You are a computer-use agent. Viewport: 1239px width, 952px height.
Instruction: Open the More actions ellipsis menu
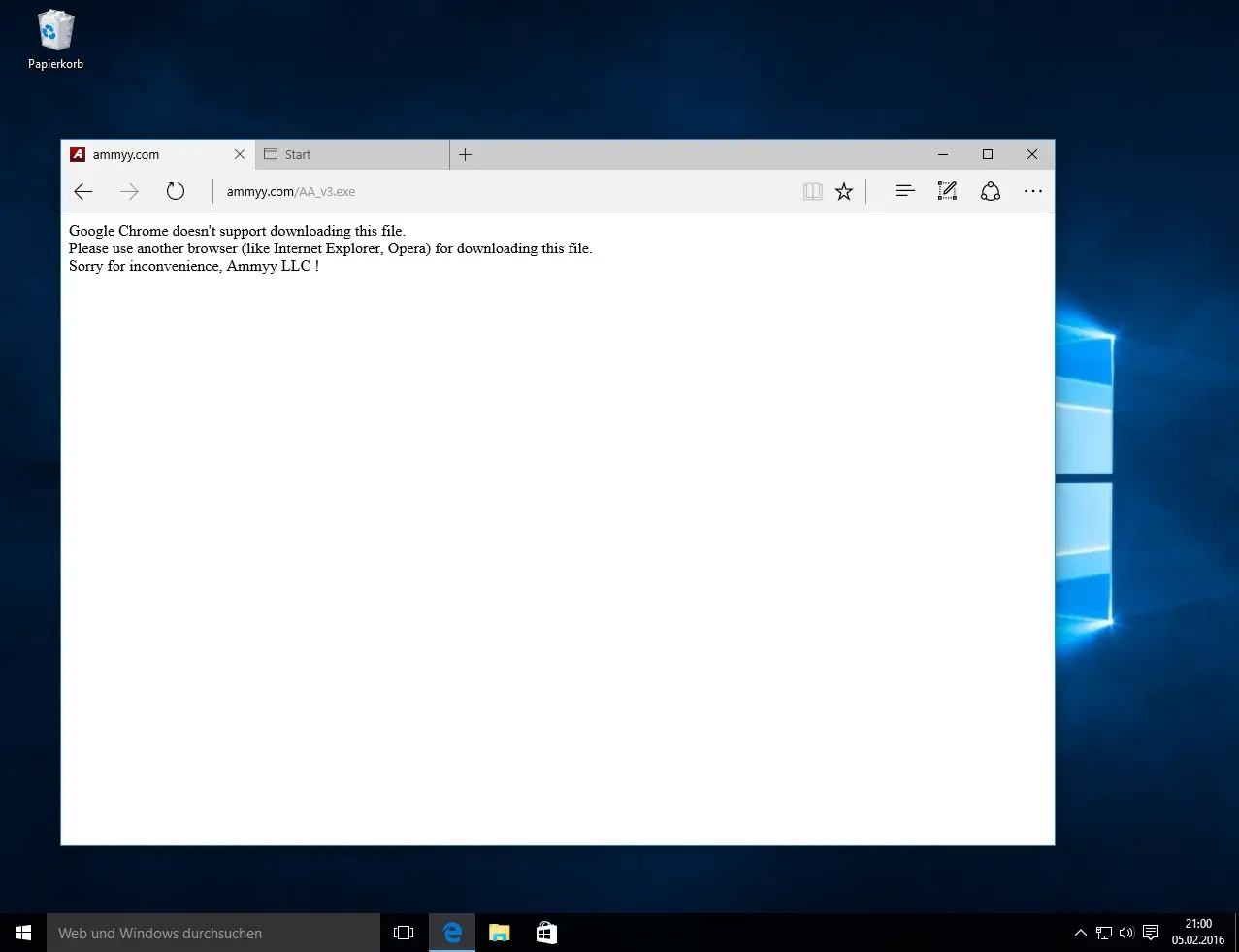coord(1032,192)
